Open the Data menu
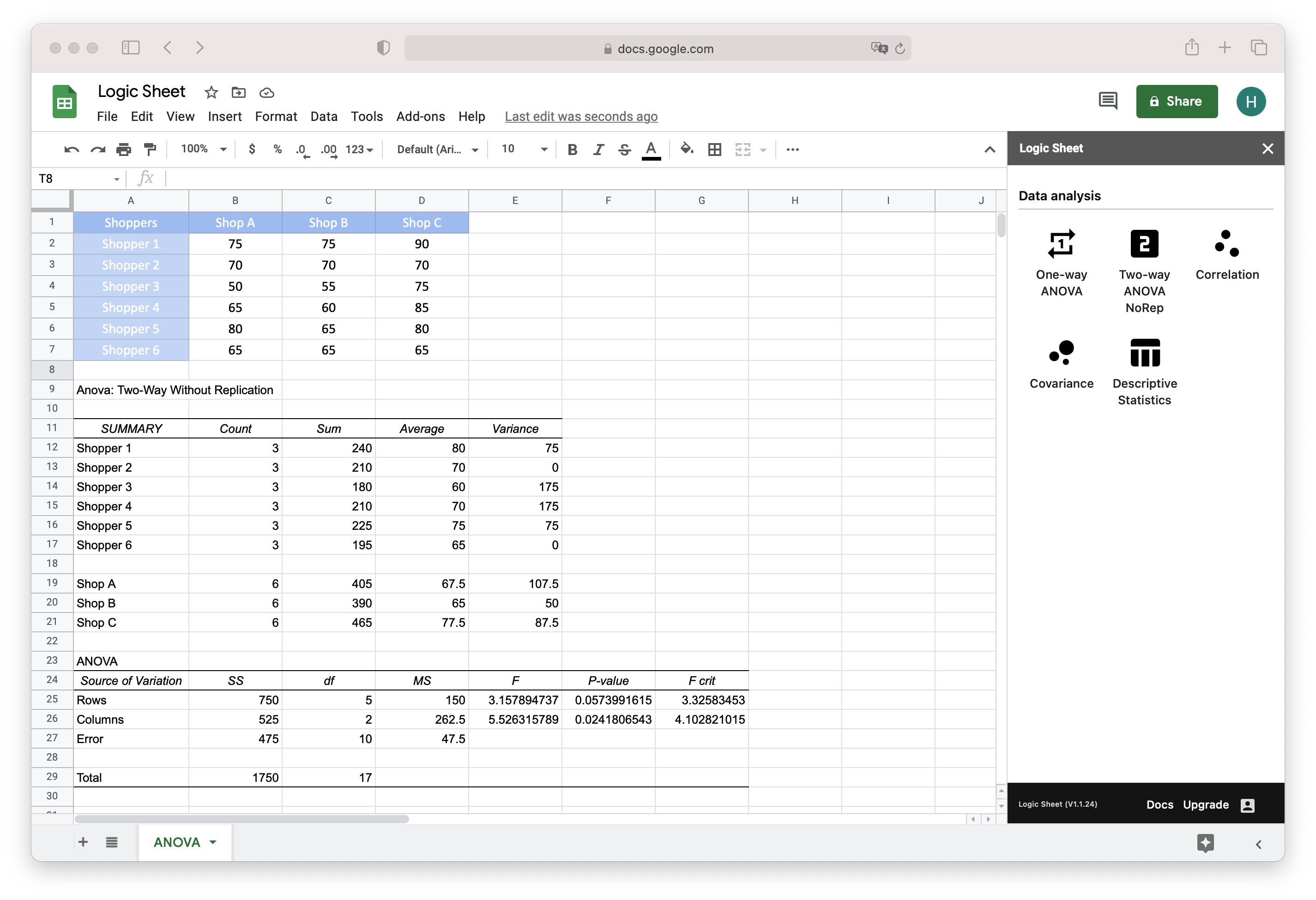 tap(323, 117)
